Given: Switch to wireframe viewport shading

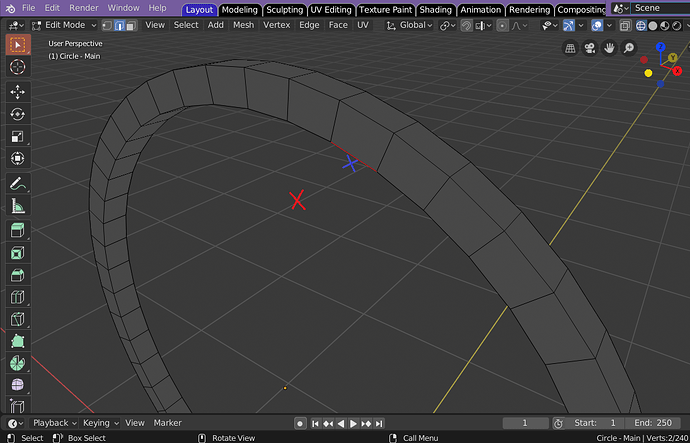Looking at the screenshot, I should tap(641, 26).
